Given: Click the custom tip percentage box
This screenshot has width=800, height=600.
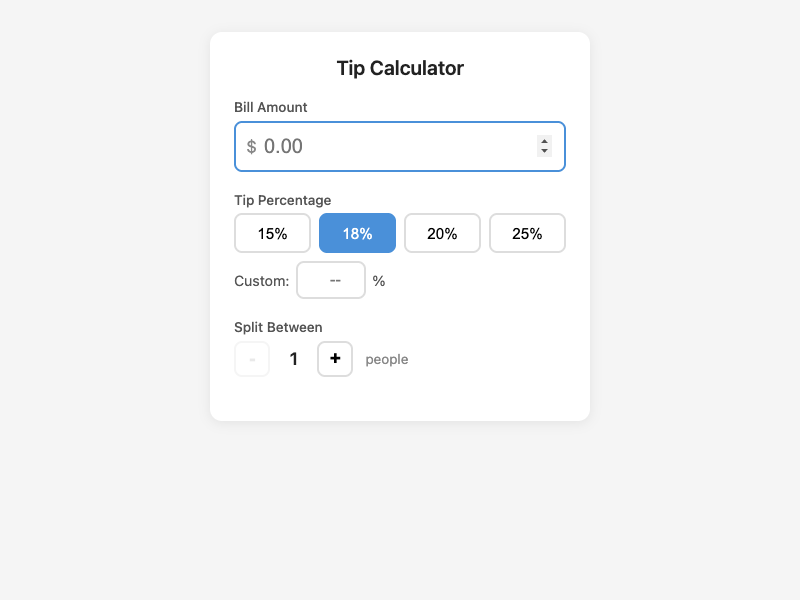Looking at the screenshot, I should pos(330,280).
